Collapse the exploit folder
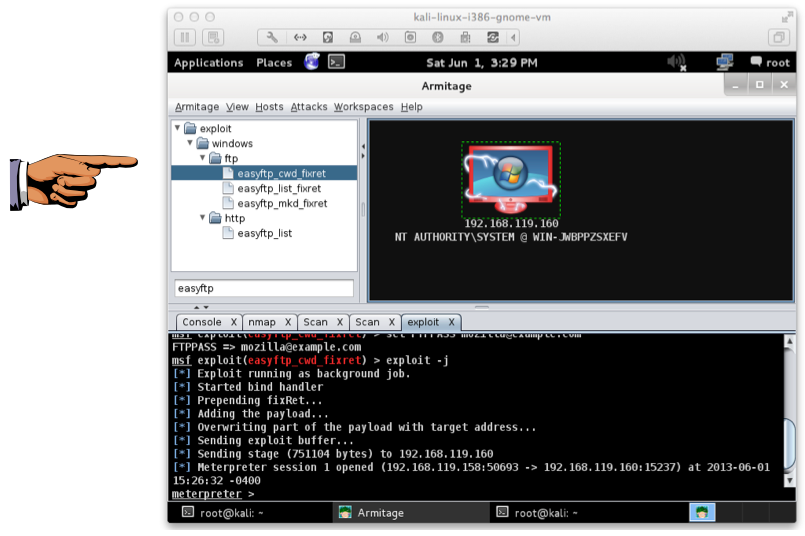This screenshot has width=805, height=536. (x=177, y=128)
